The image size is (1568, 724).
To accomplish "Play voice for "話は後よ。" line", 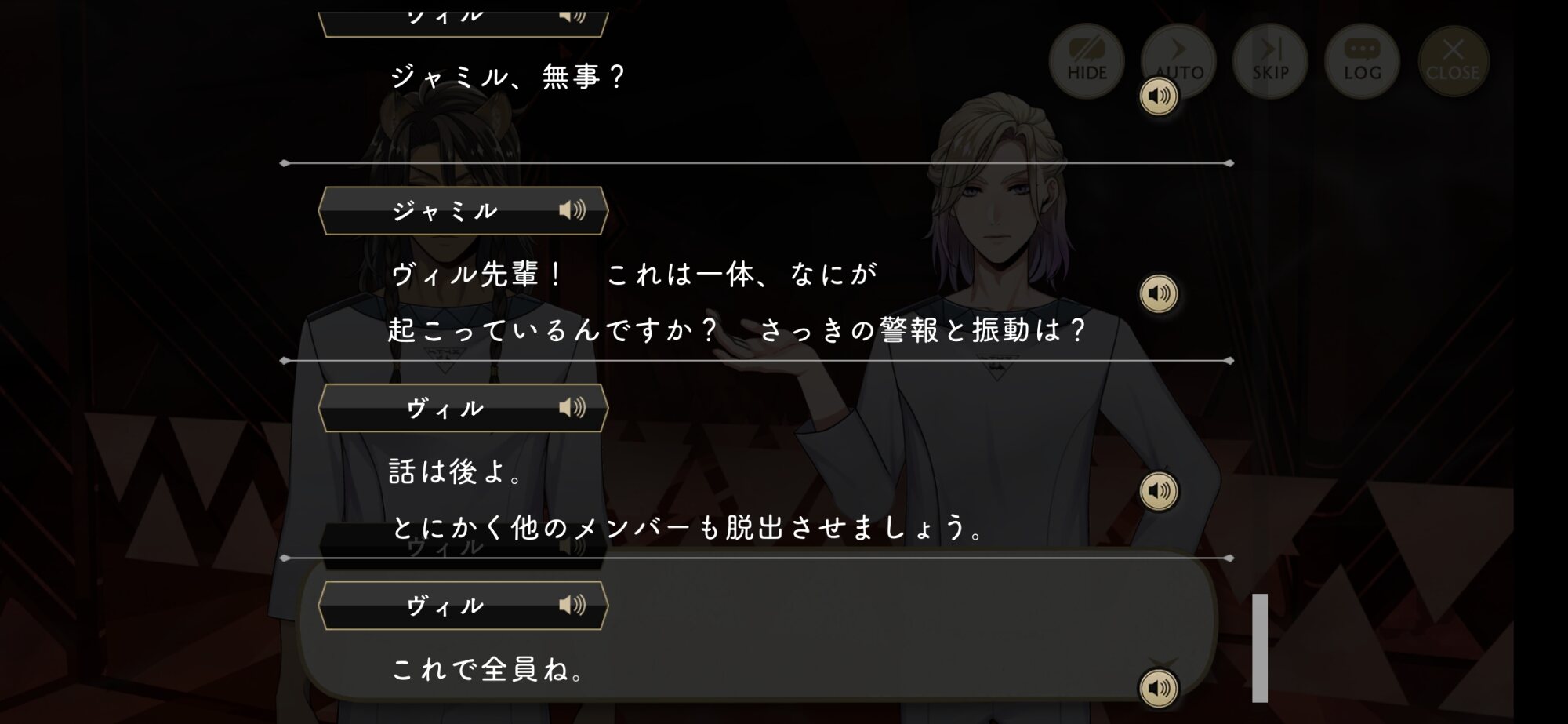I will [1159, 491].
